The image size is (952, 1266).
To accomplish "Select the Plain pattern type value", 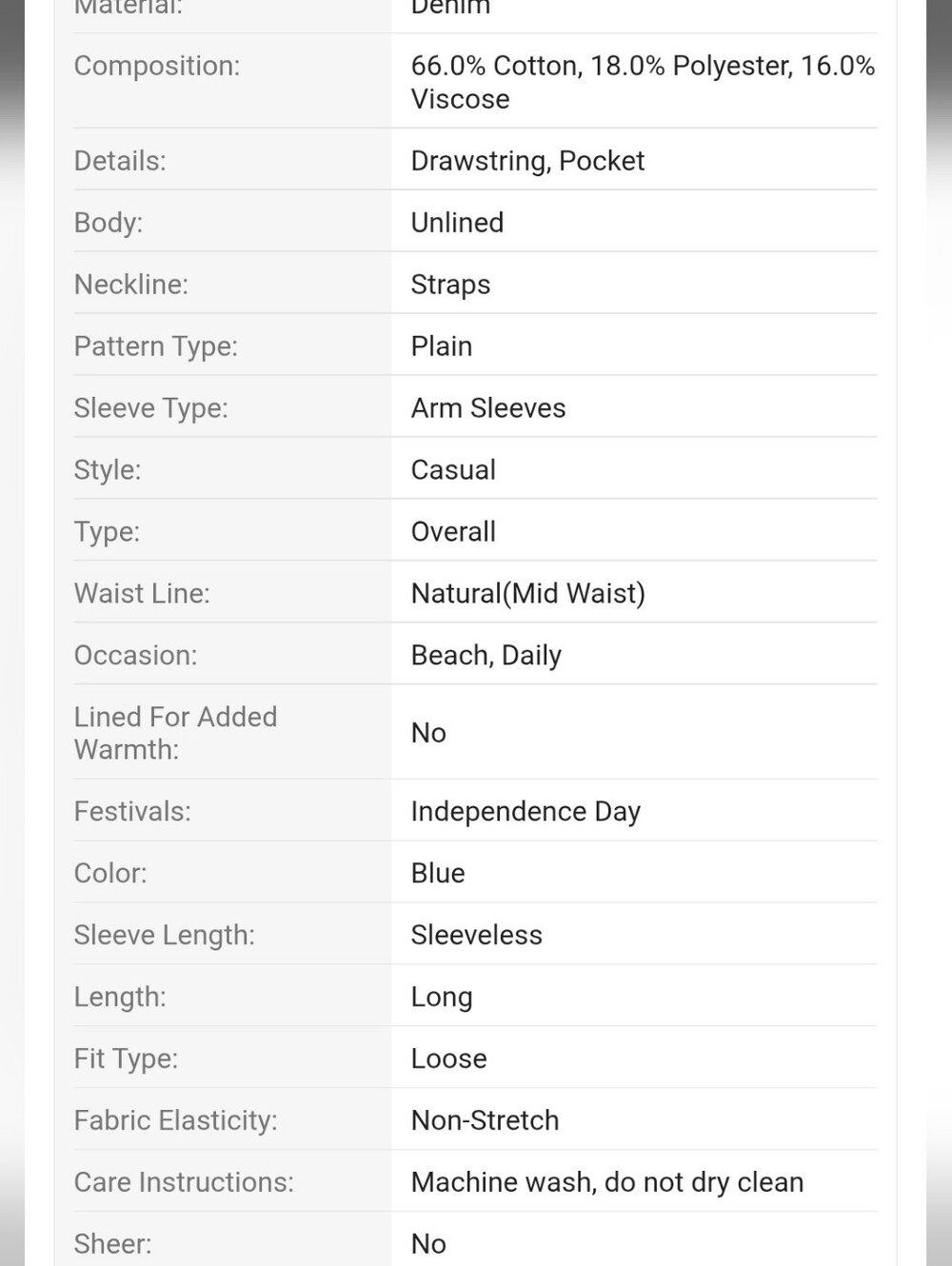I will click(x=442, y=346).
